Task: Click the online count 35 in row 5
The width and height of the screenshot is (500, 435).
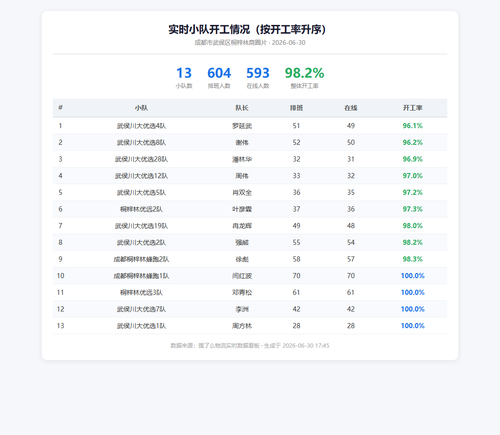Action: tap(351, 192)
